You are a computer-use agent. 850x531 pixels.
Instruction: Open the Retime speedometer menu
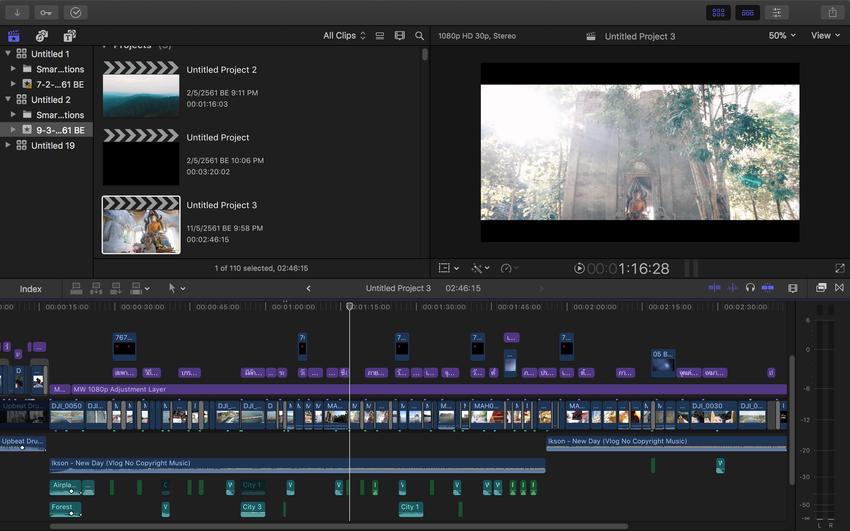[x=509, y=268]
